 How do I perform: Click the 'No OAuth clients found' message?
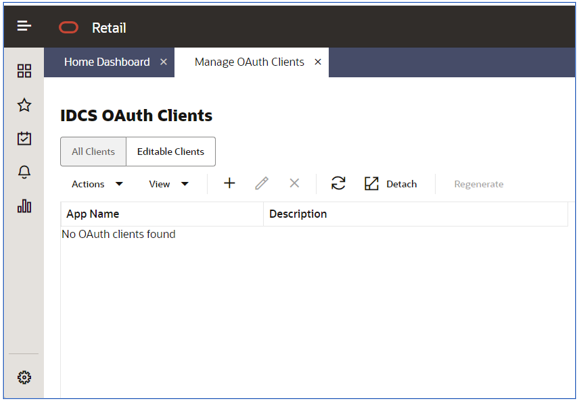[118, 234]
